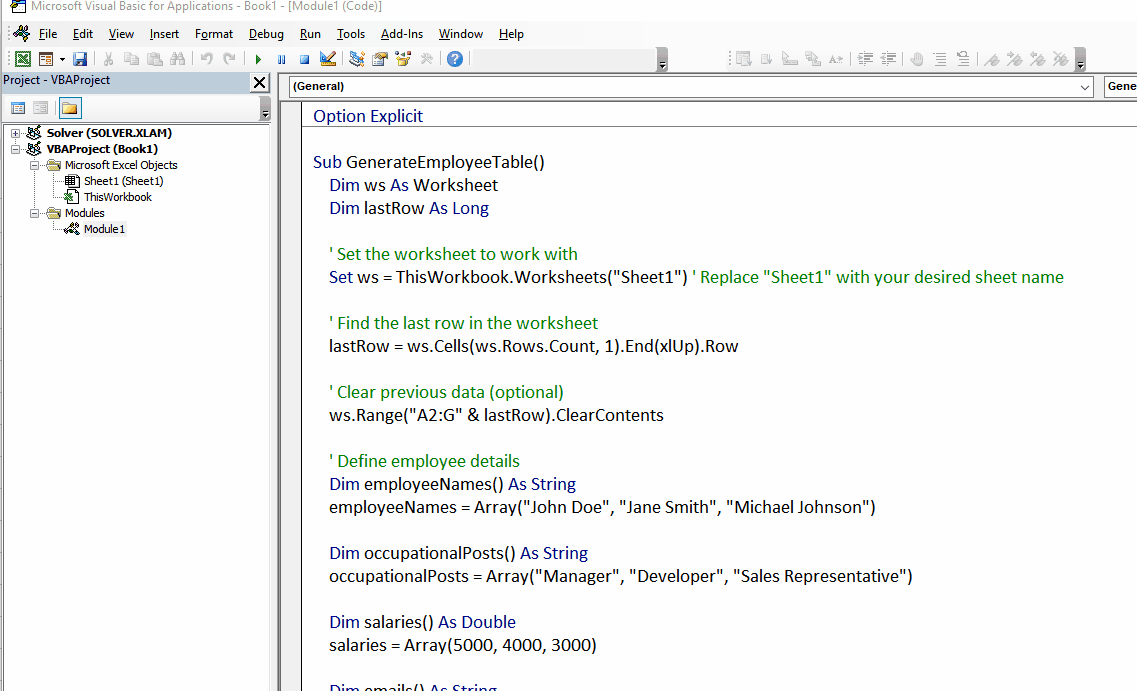Open the Properties Window toolbar icon
The image size is (1137, 691).
[380, 59]
